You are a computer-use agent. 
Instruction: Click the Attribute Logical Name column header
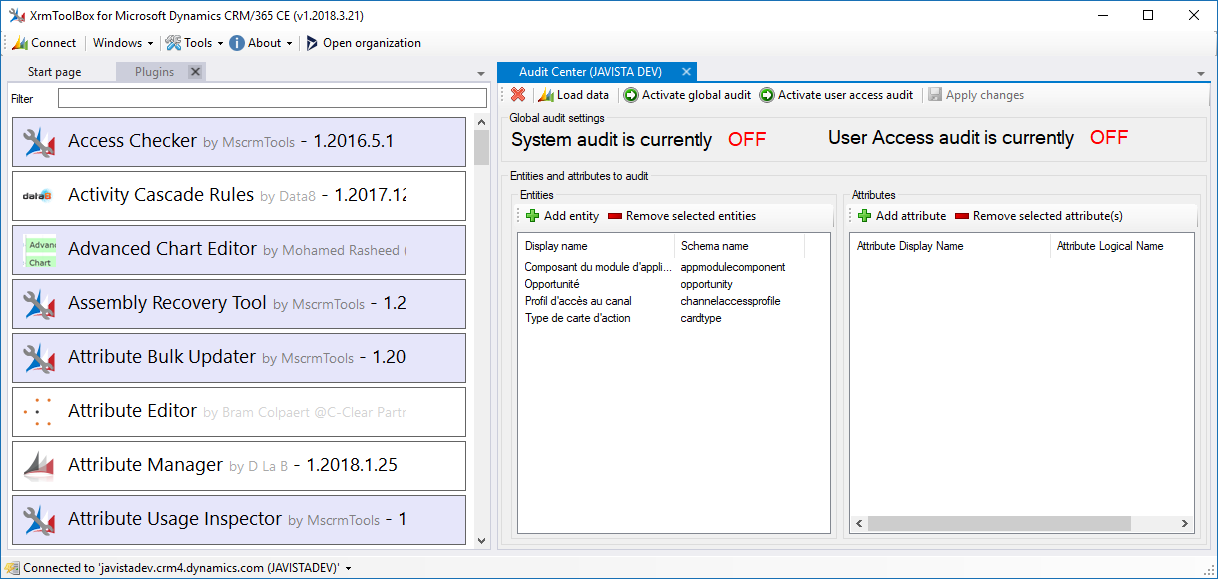[1121, 246]
